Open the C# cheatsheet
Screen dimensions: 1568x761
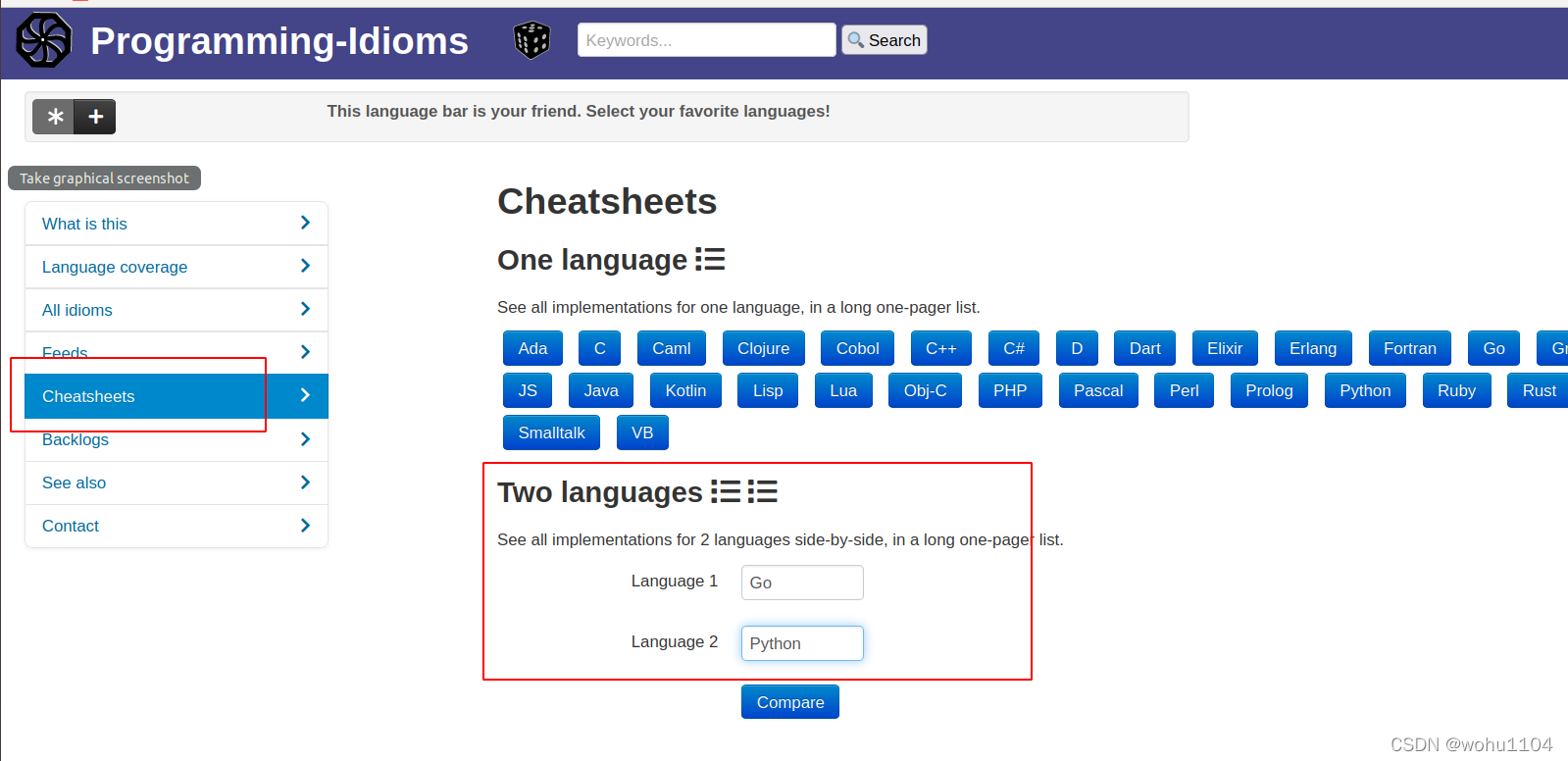click(x=1014, y=348)
